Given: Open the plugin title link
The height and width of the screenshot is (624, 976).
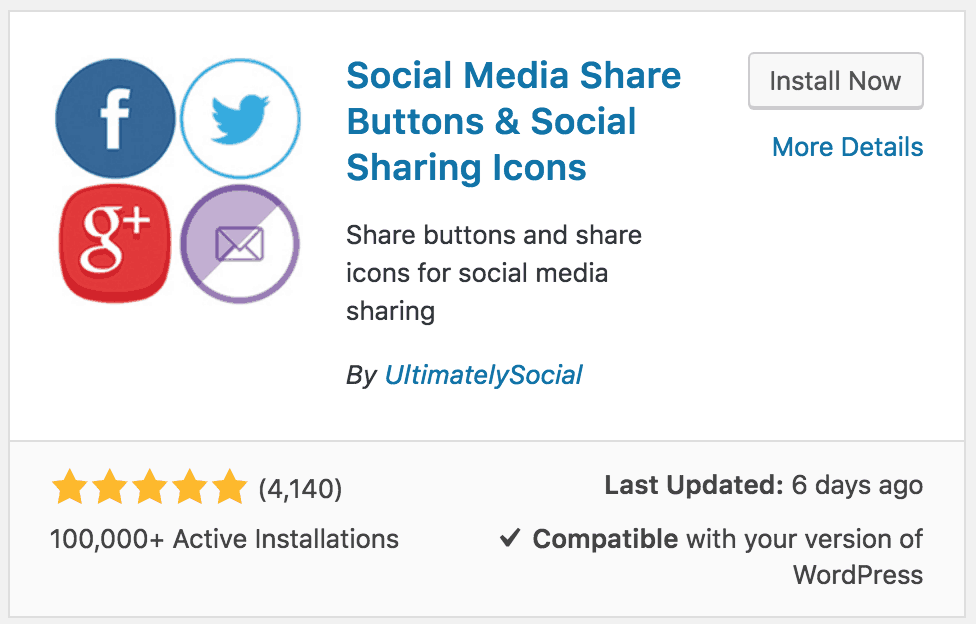Looking at the screenshot, I should (514, 121).
